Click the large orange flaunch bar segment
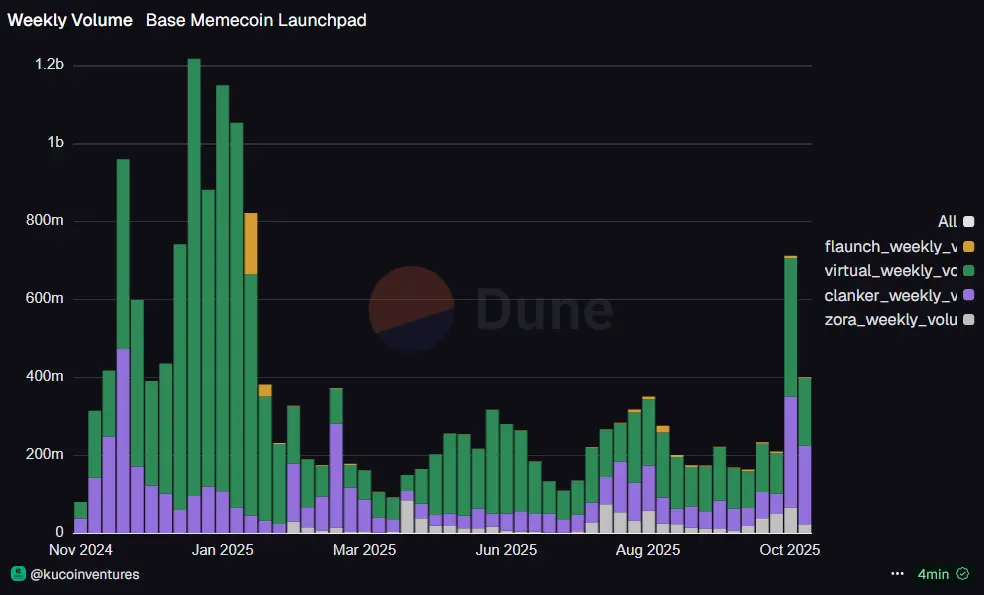984x595 pixels. click(250, 244)
